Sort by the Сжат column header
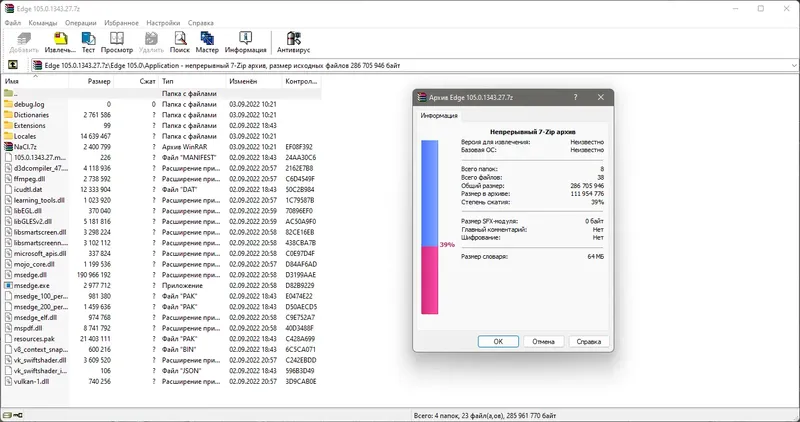The width and height of the screenshot is (800, 422). (x=136, y=81)
